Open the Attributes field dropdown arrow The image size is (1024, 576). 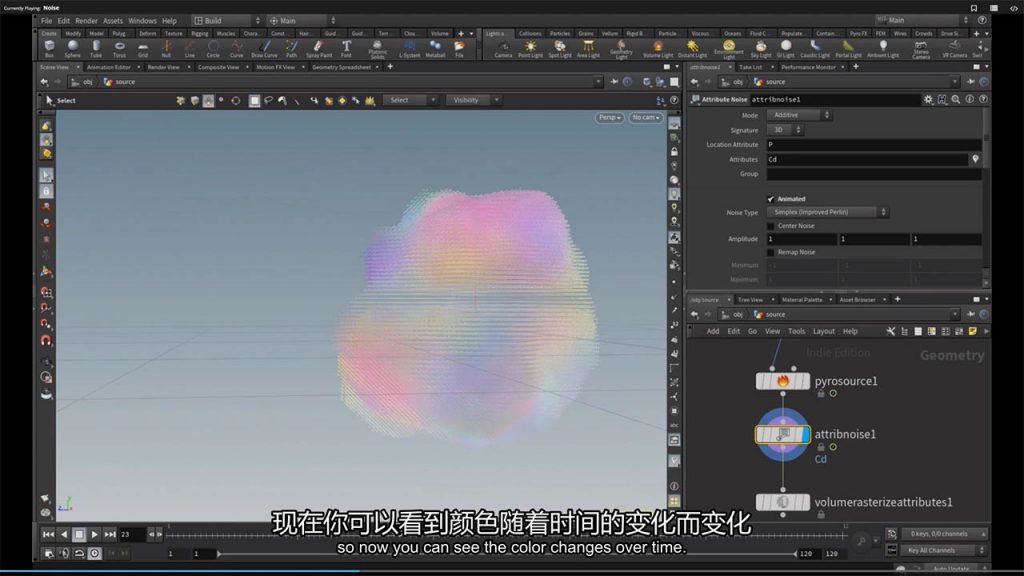[975, 159]
